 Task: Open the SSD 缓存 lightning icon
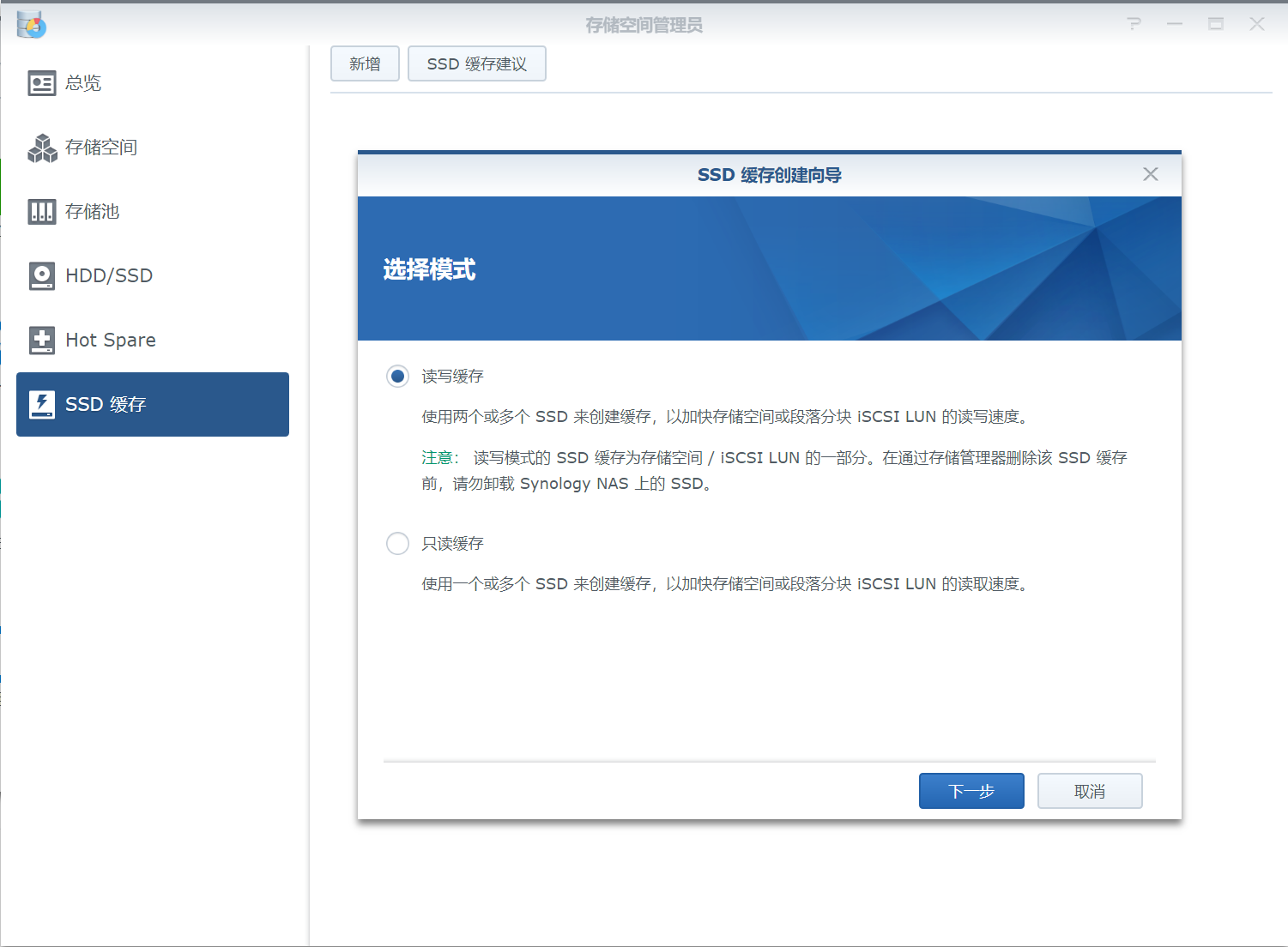tap(42, 404)
